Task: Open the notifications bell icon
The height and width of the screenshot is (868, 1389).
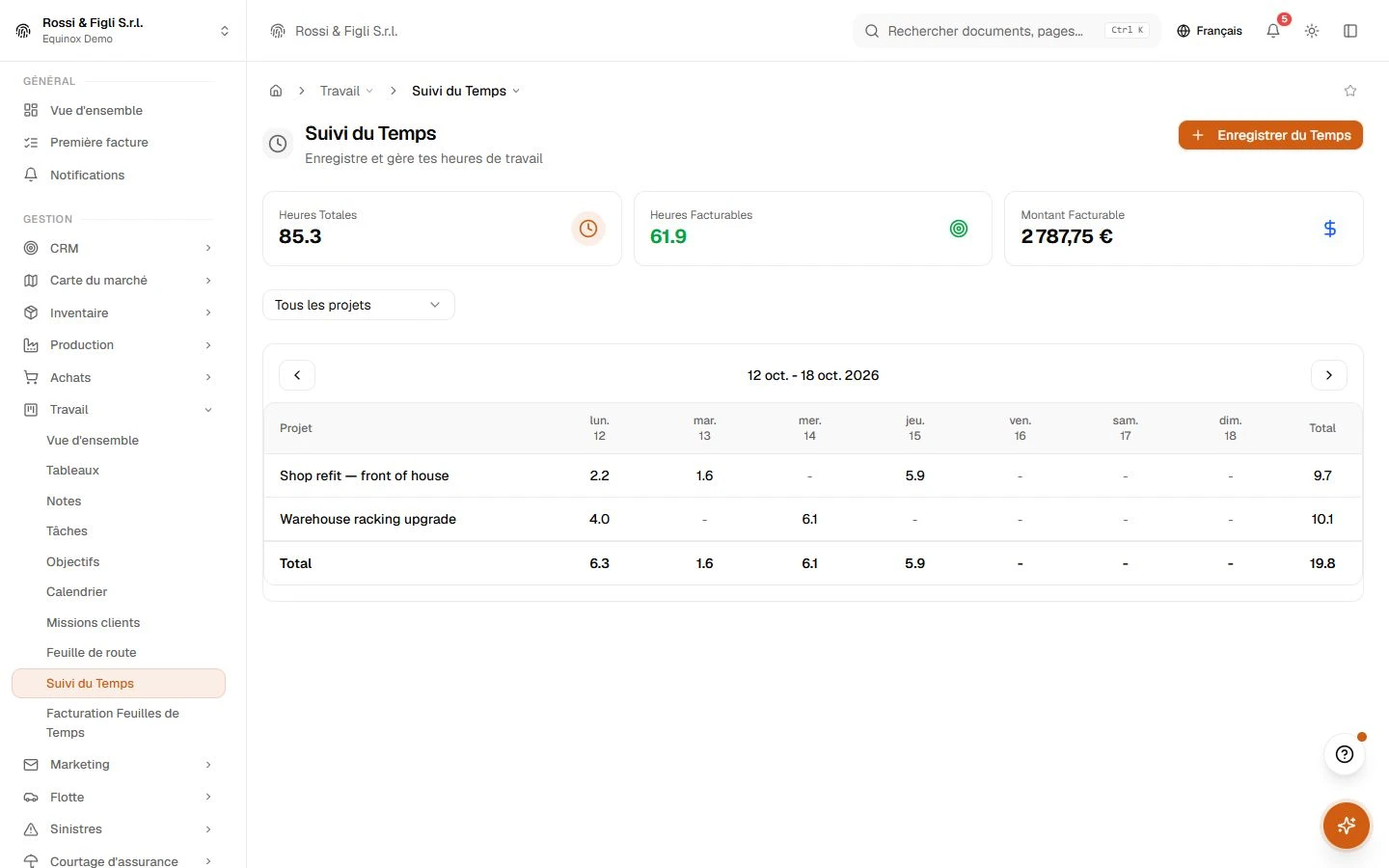Action: coord(1273,31)
